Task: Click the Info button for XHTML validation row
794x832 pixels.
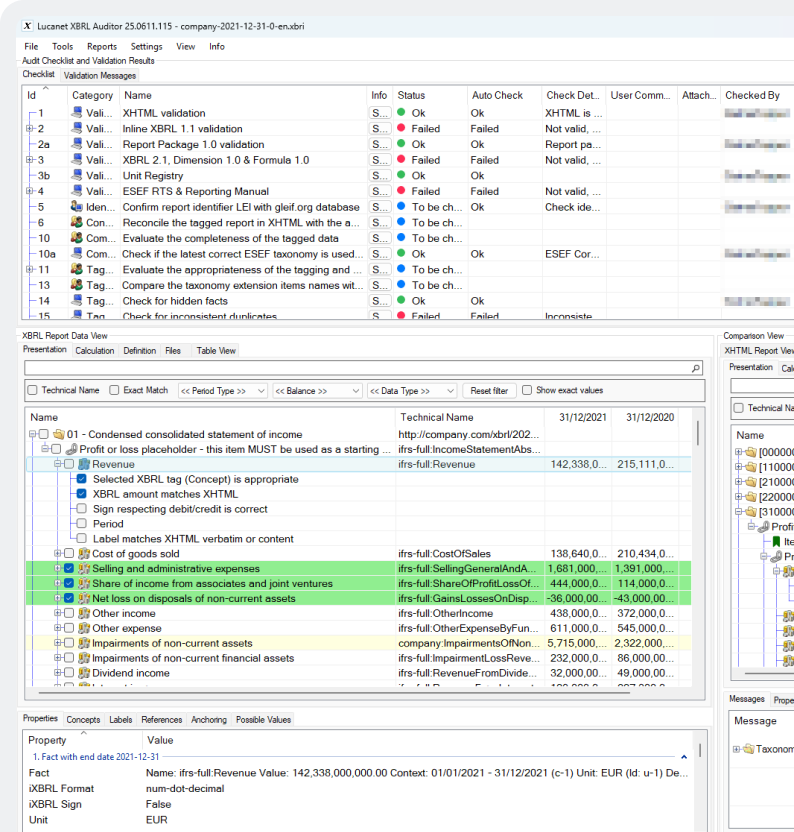Action: (380, 114)
